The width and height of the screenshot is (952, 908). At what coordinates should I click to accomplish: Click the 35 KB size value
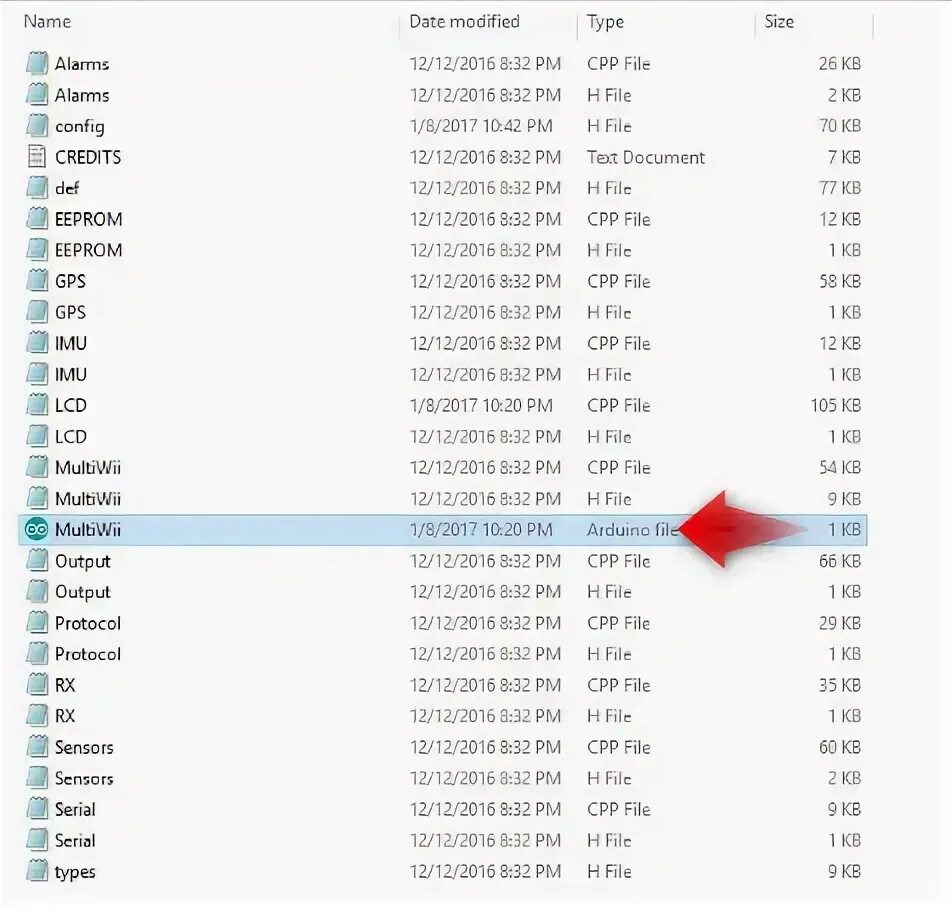click(840, 685)
